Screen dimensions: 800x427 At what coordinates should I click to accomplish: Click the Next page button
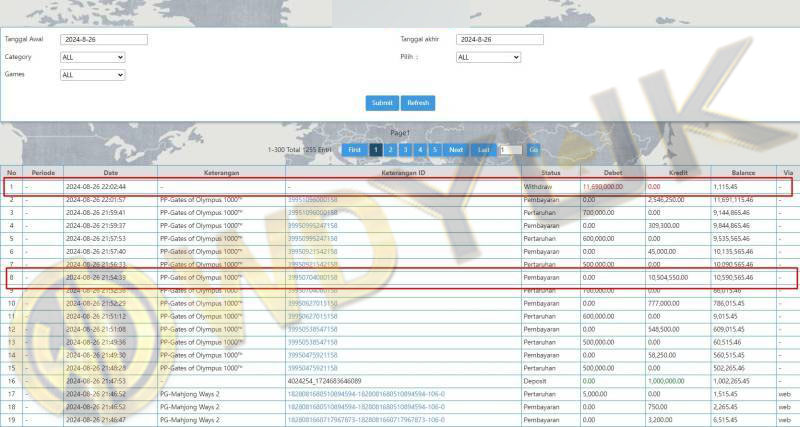456,149
